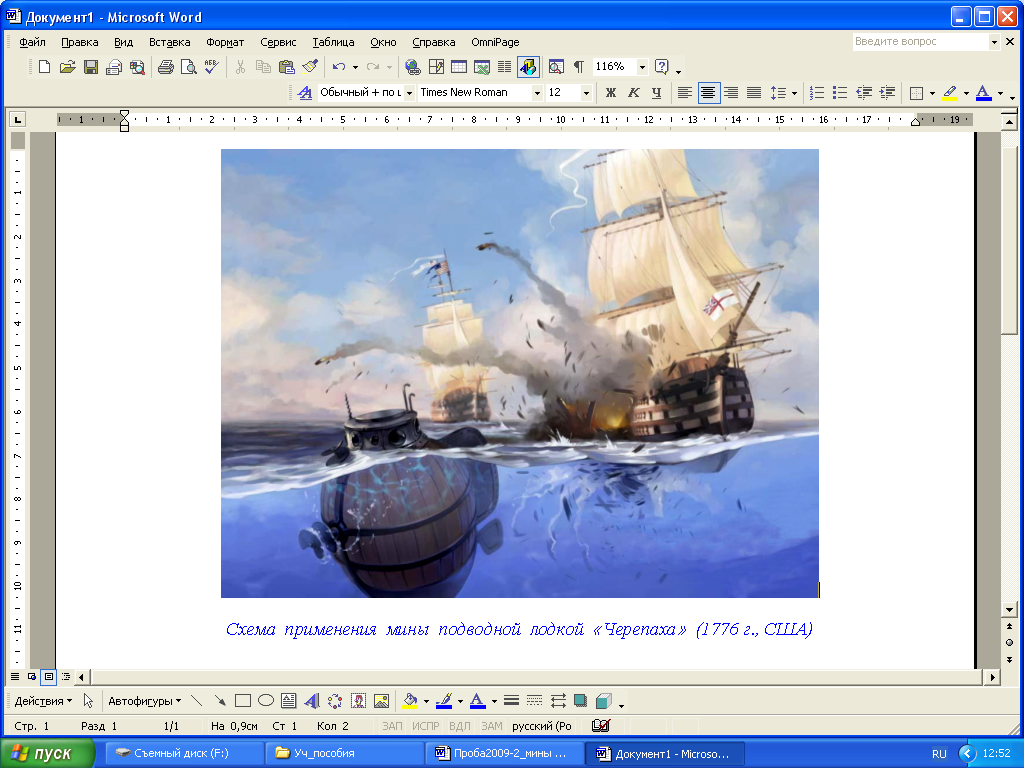Image resolution: width=1024 pixels, height=768 pixels.
Task: Open the Действия drawing menu
Action: coord(43,701)
